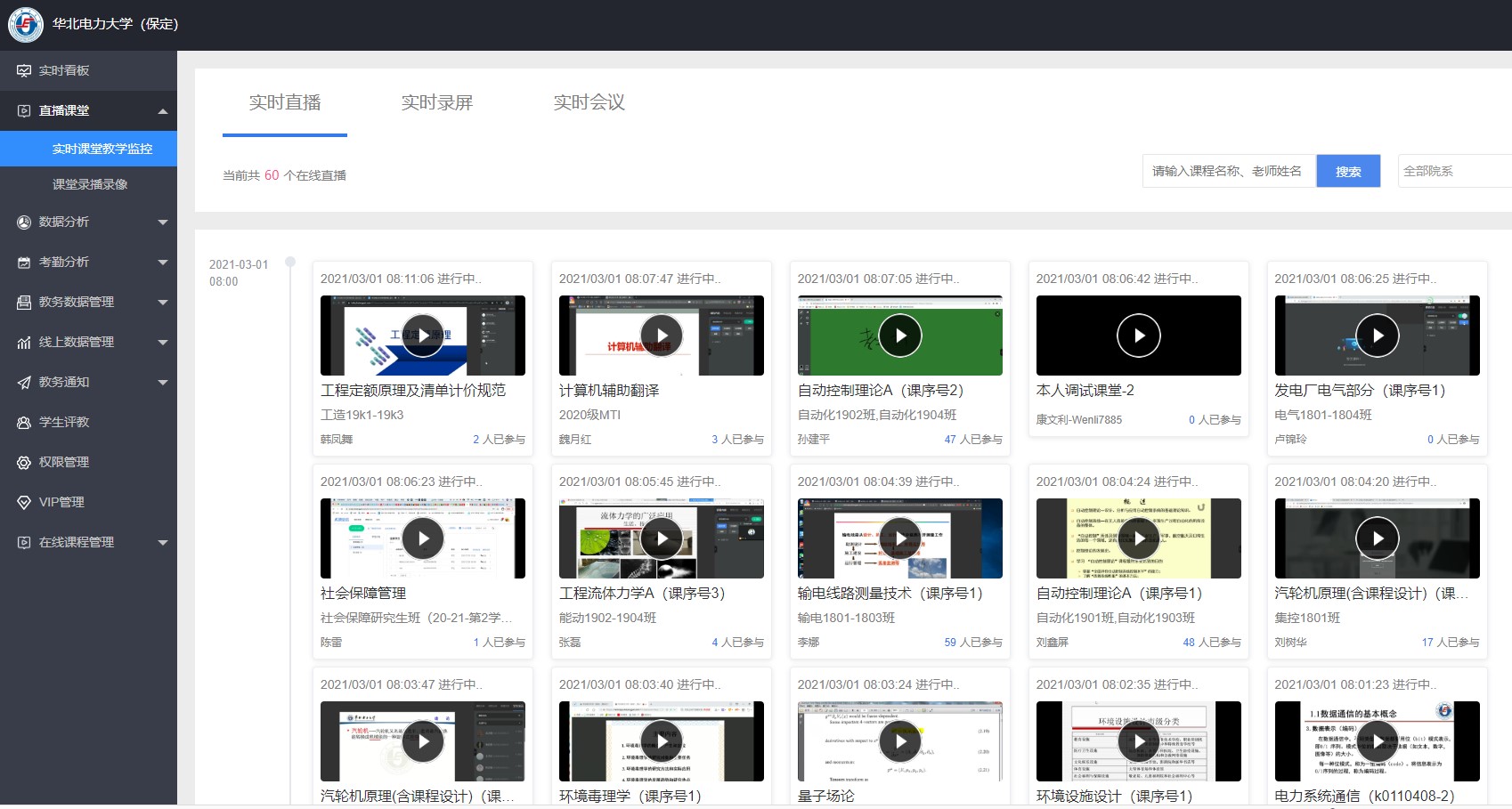Click the 教务数据管理 icon
This screenshot has height=809, width=1512.
(24, 303)
